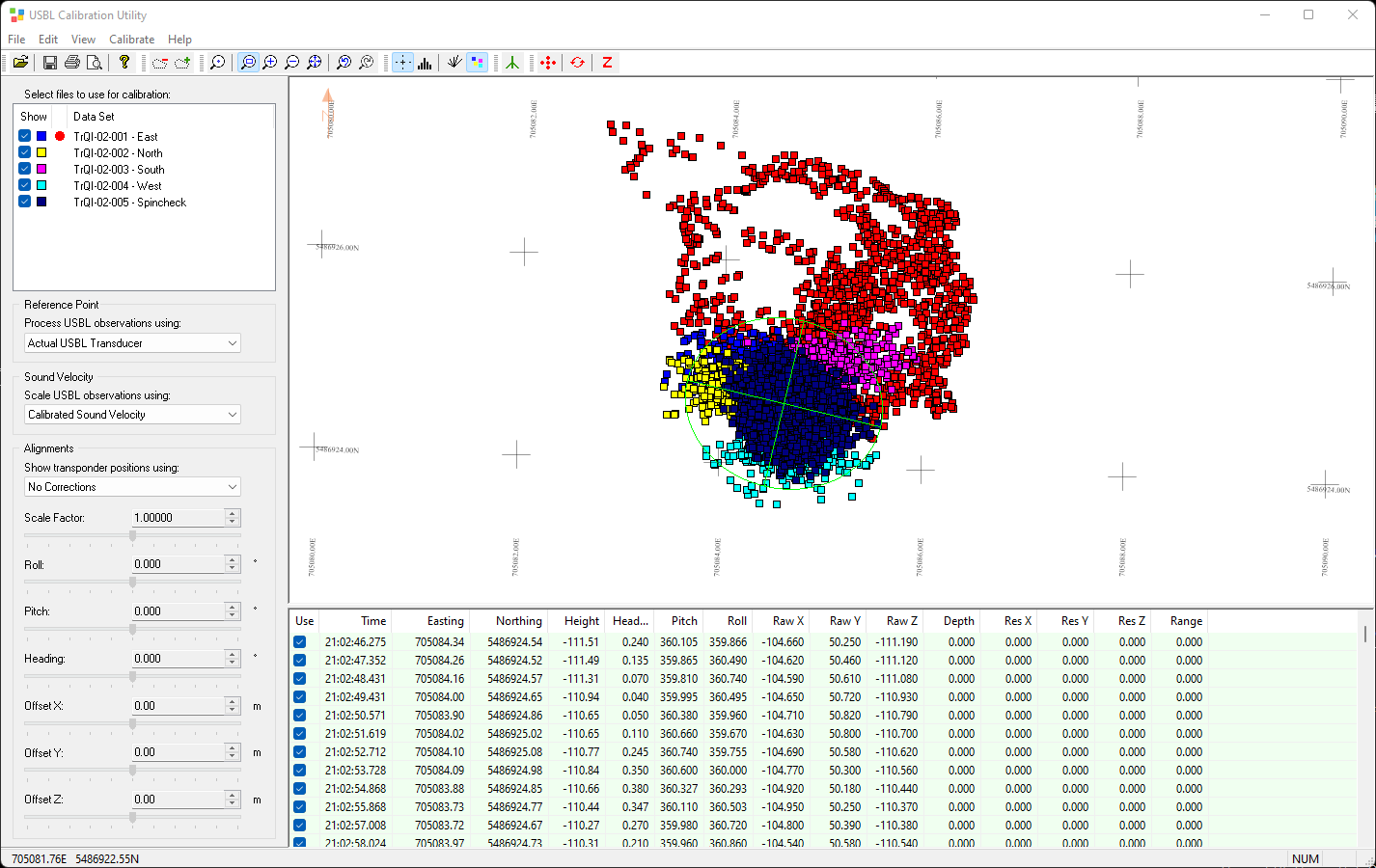Click the Zoom Extents toolbar icon

point(315,62)
